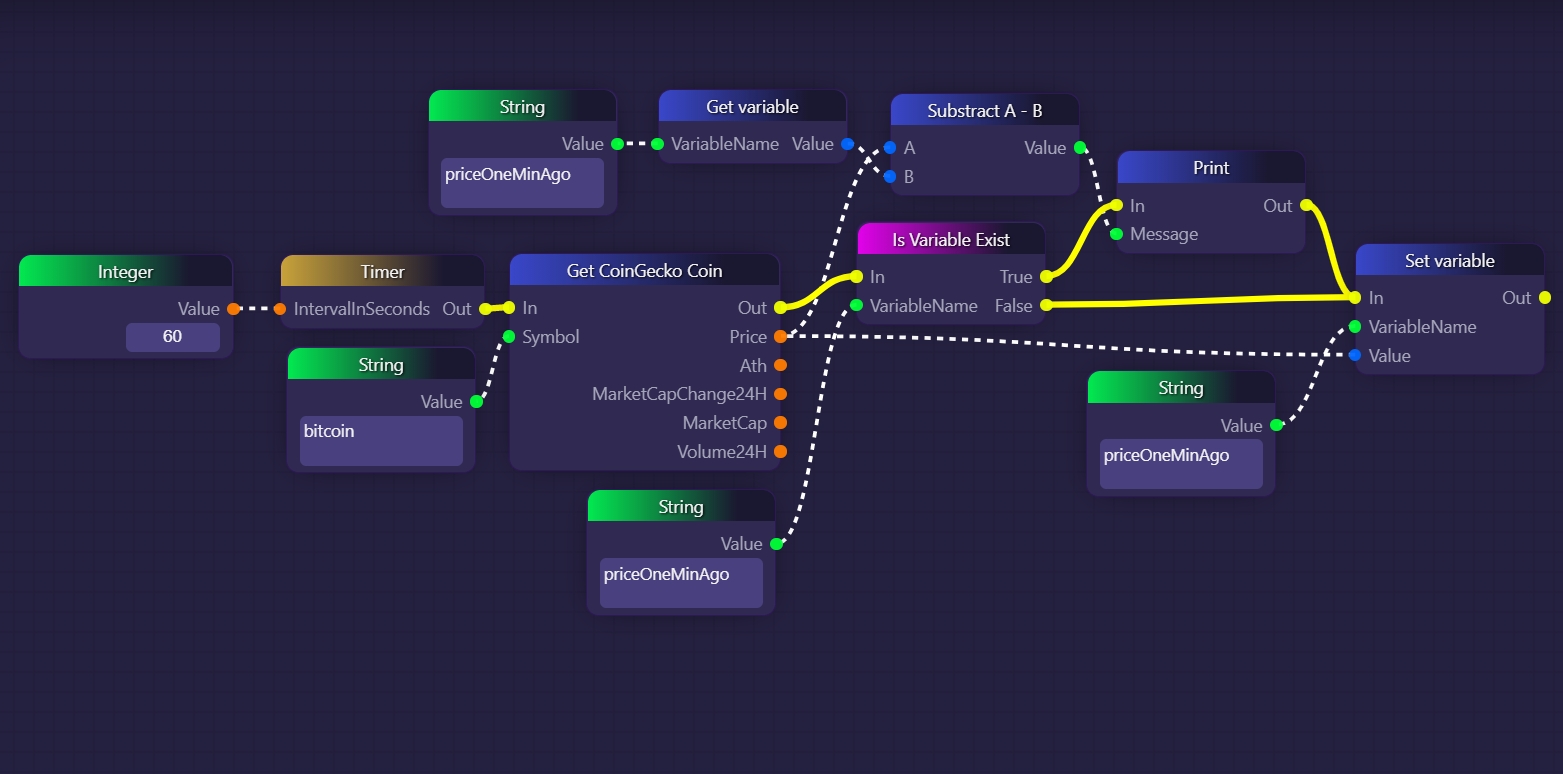Click the Price output port on Get CoinGecko Coin
This screenshot has width=1563, height=774.
point(780,337)
